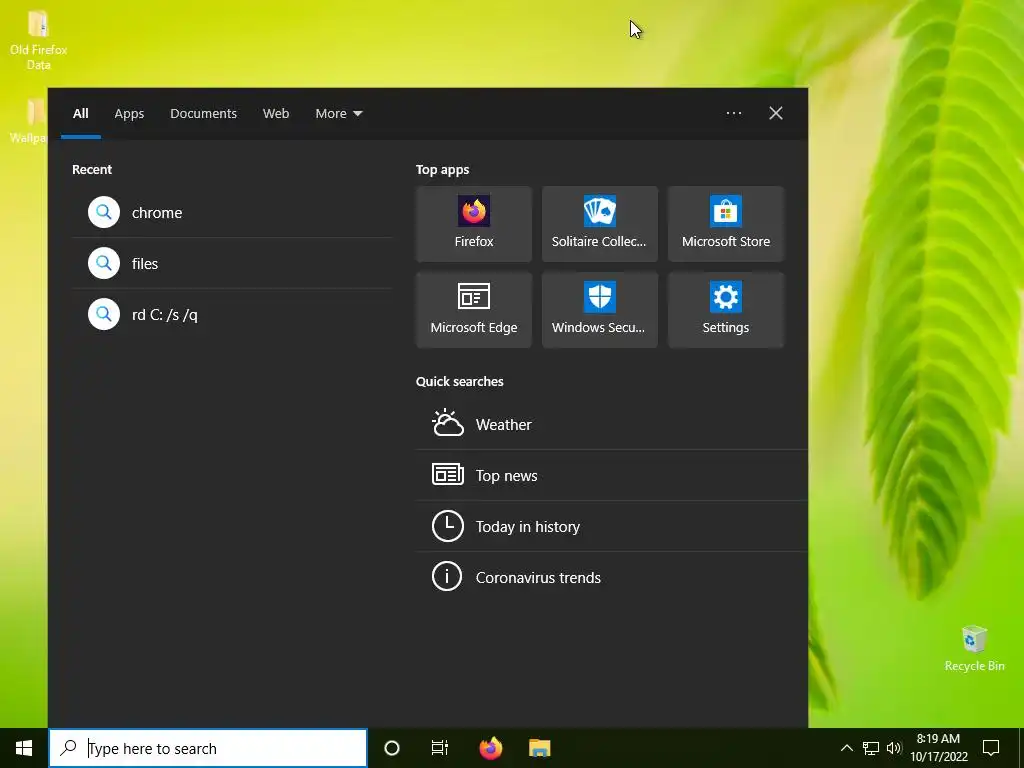Select recent search 'chrome'
1024x768 pixels.
click(x=232, y=212)
